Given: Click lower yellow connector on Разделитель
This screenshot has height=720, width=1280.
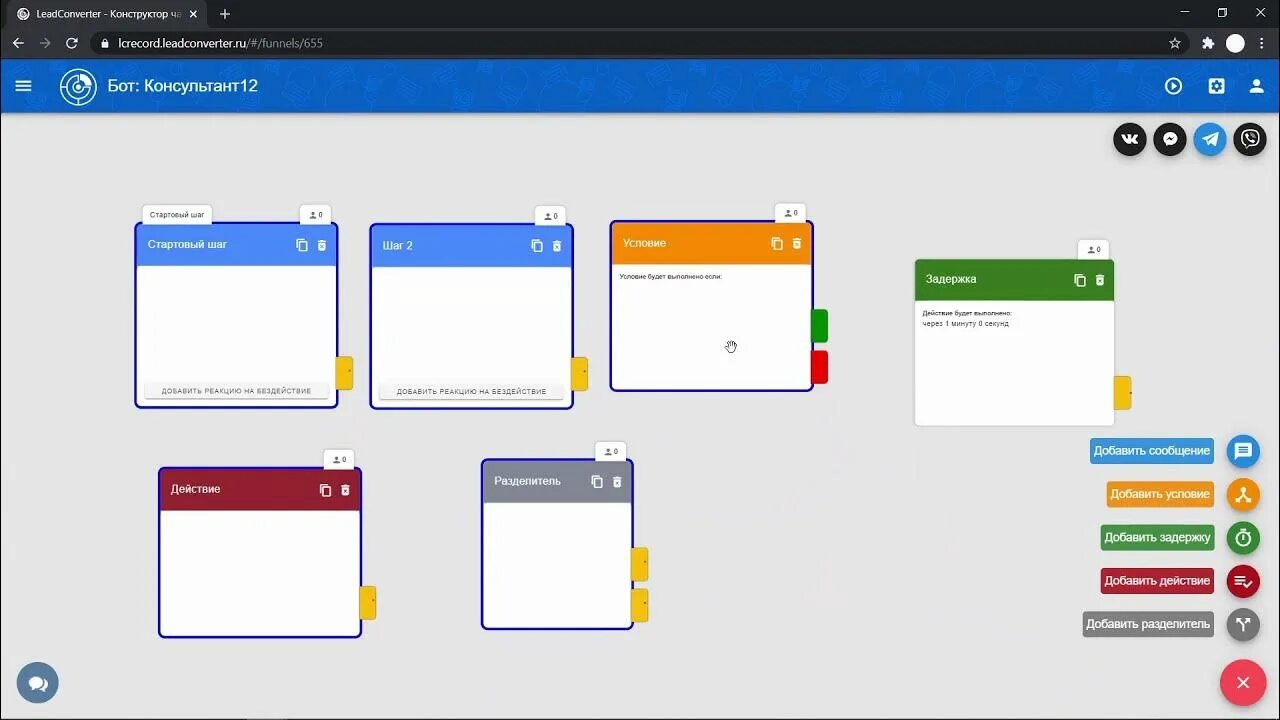Looking at the screenshot, I should [x=639, y=605].
